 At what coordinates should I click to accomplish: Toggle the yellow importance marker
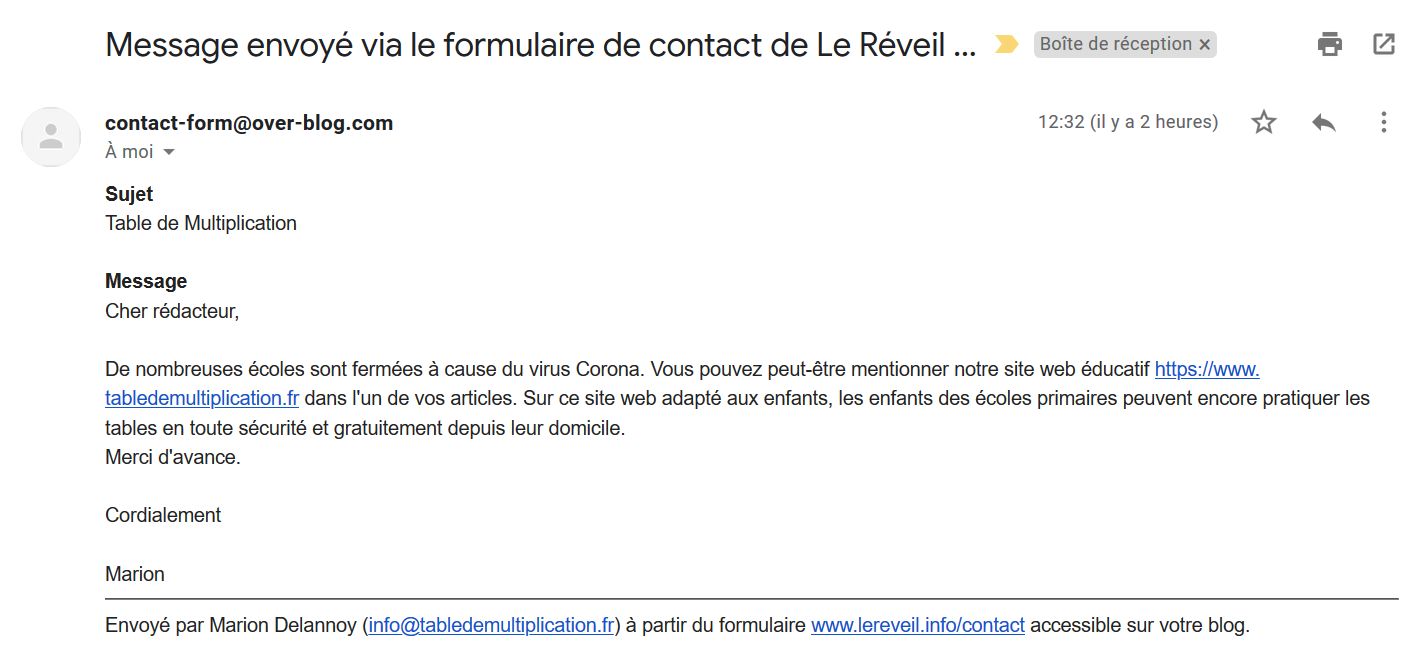(x=1006, y=44)
